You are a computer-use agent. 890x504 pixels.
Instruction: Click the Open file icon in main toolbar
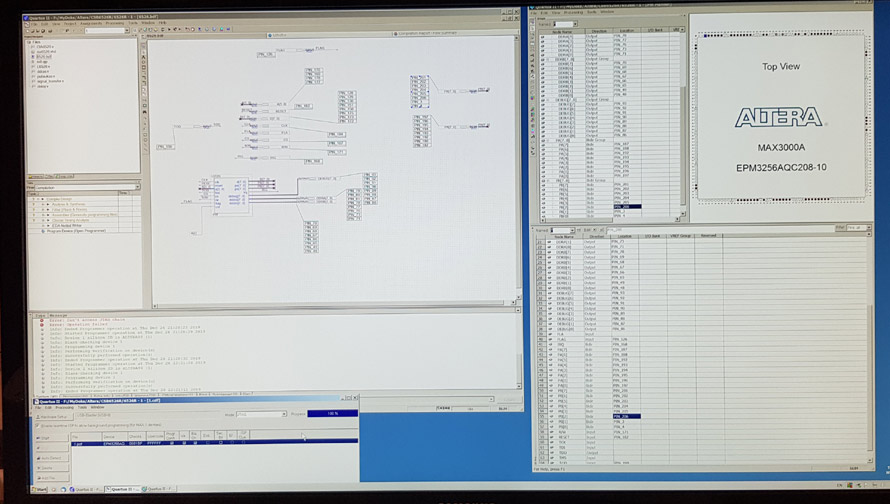click(x=33, y=31)
